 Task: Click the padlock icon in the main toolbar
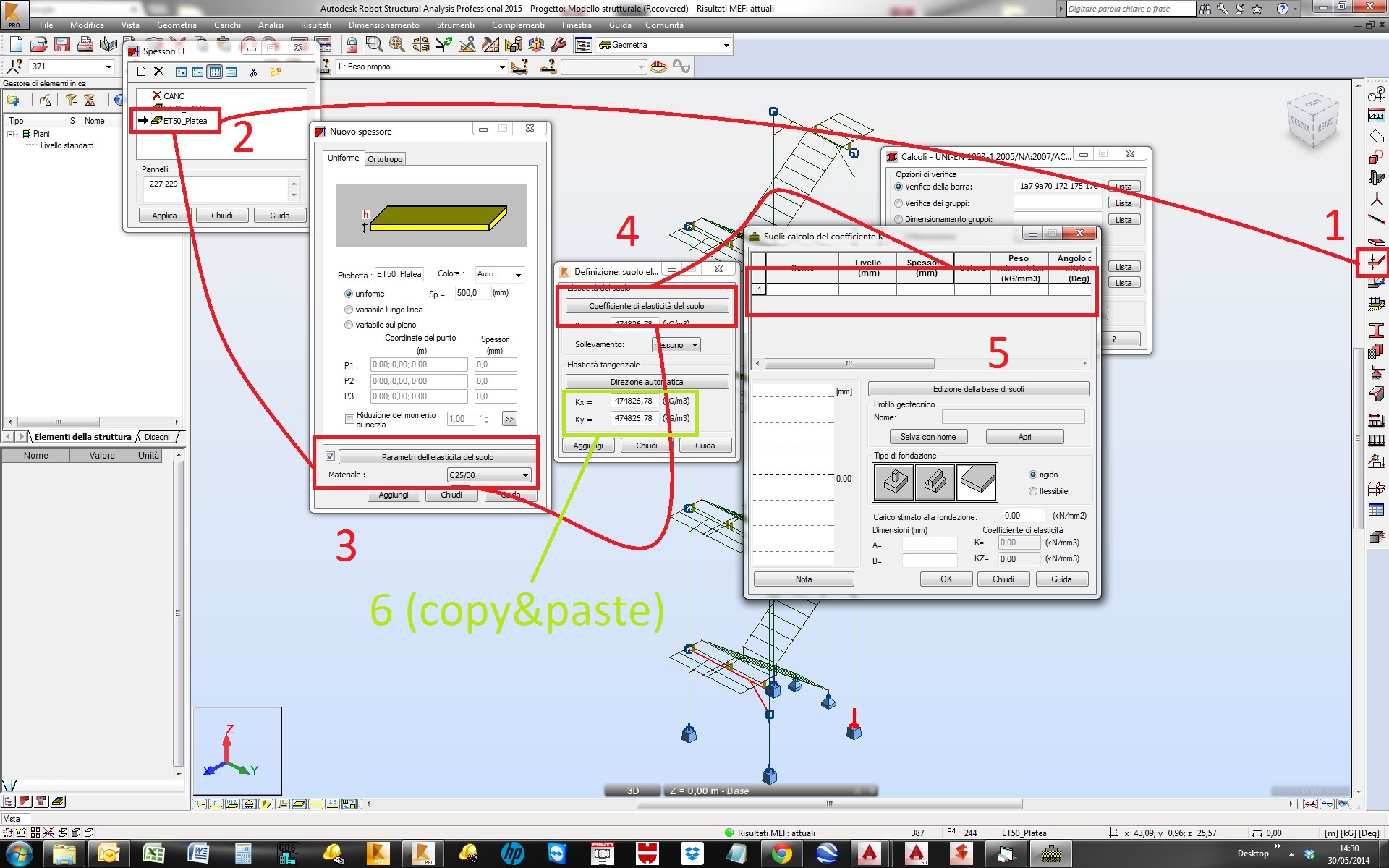[x=352, y=45]
